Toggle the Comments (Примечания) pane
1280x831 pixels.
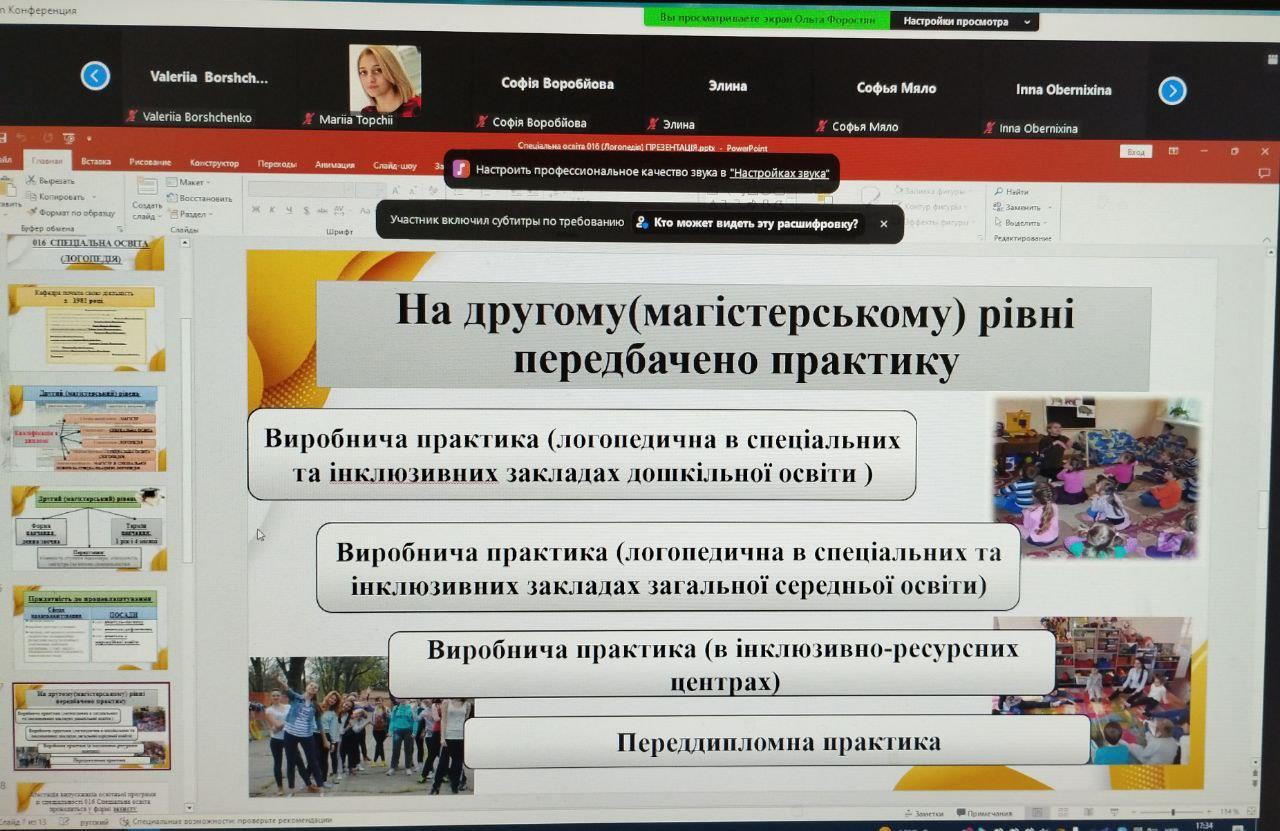pyautogui.click(x=984, y=813)
